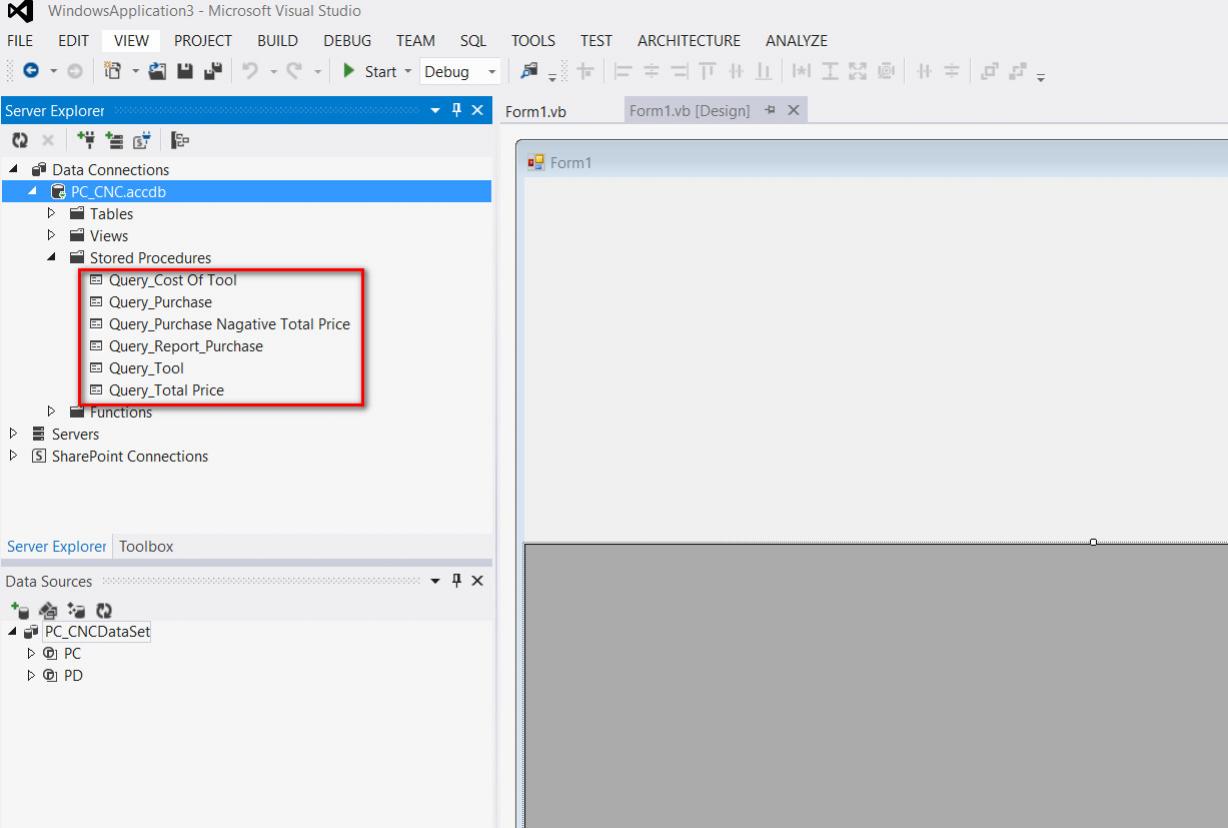Open the ANALYZE menu
Screen dimensions: 1228x828
(796, 41)
